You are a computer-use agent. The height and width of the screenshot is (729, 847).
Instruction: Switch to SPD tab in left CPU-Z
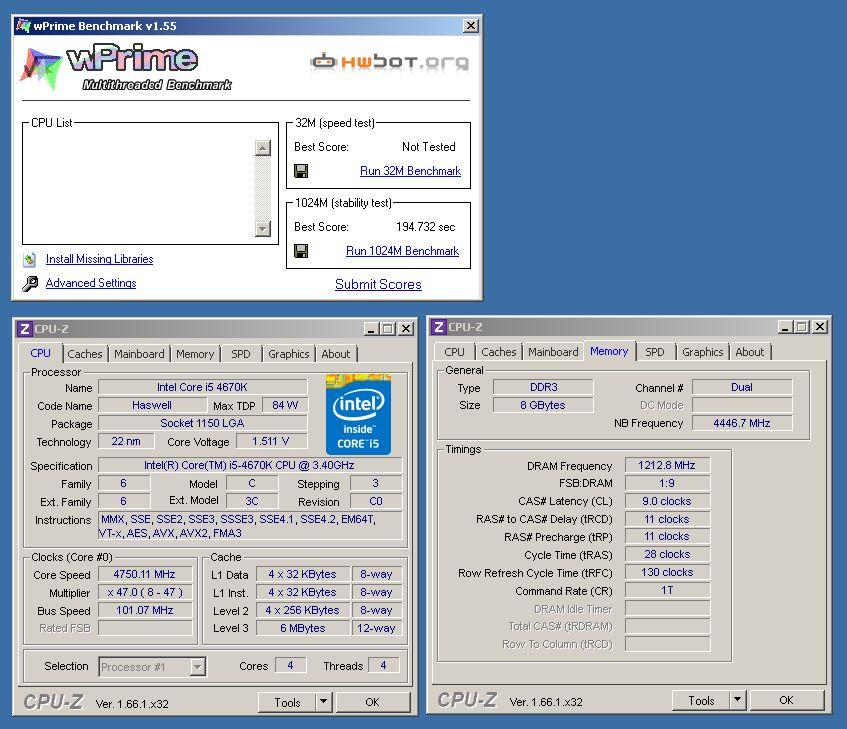(x=241, y=354)
